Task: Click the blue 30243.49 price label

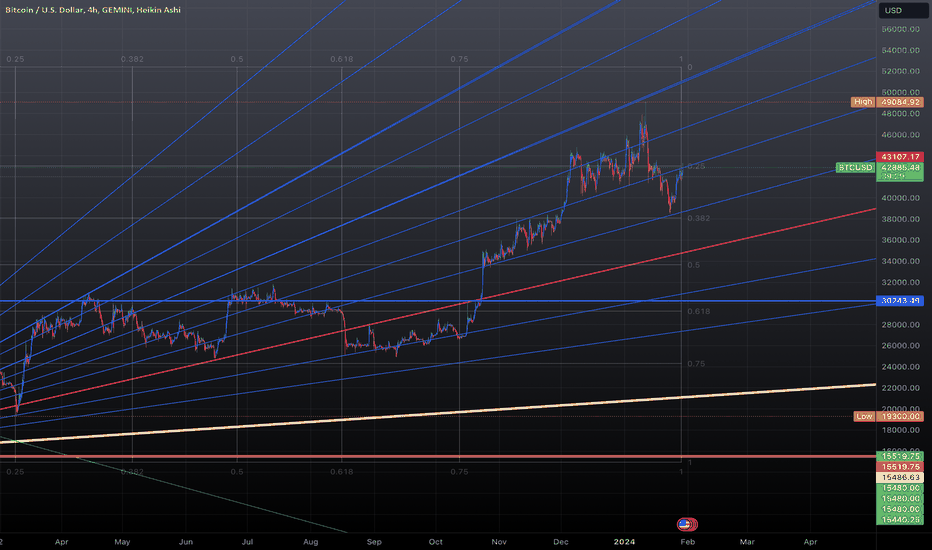Action: tap(900, 301)
